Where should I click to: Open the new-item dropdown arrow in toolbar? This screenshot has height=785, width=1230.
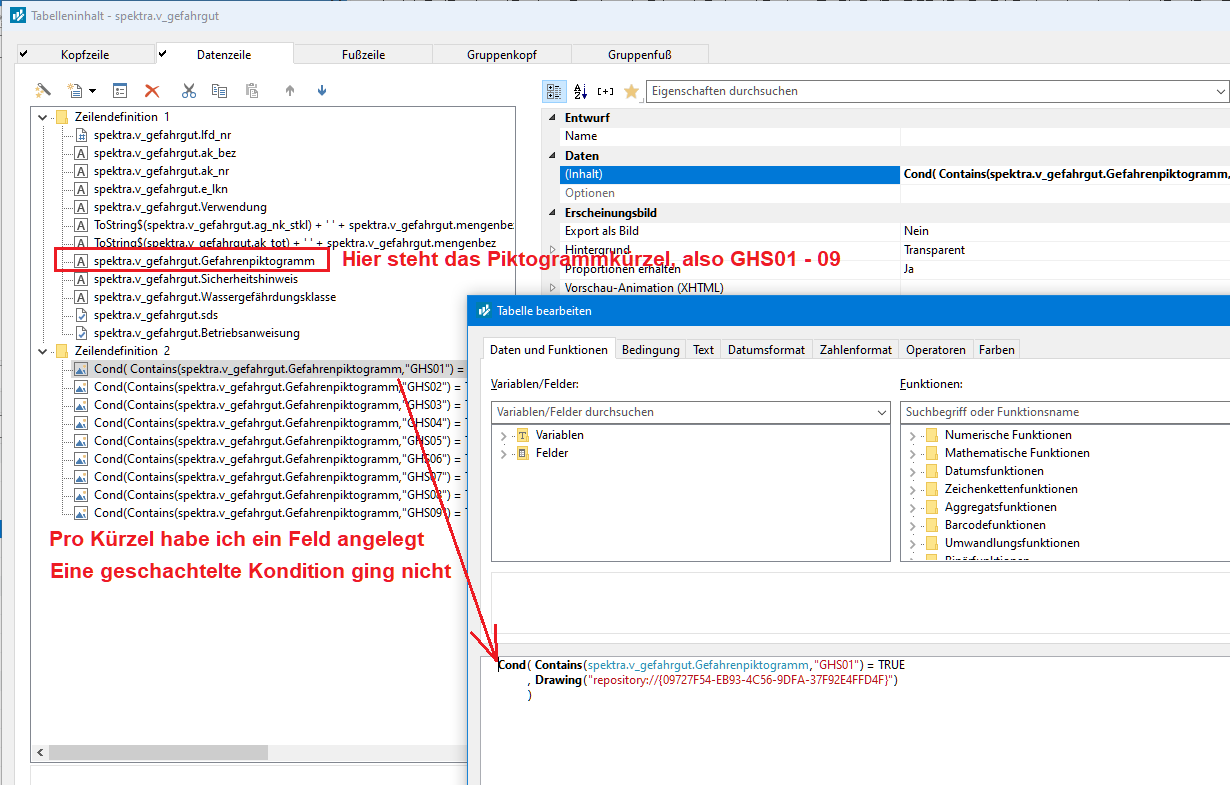92,91
